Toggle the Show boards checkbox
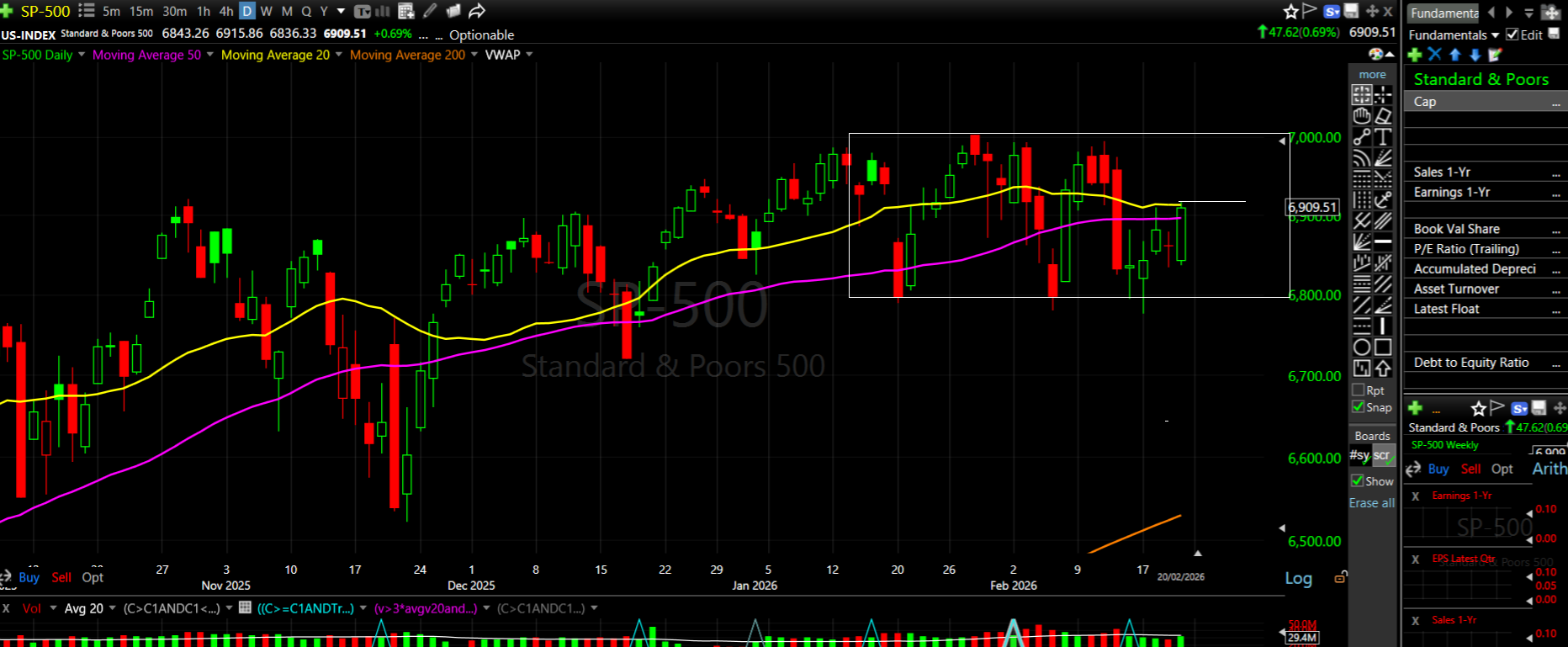 click(x=1358, y=481)
